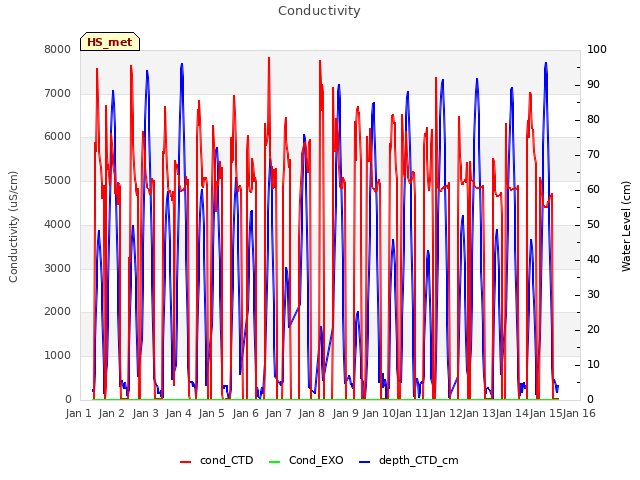Click the Jan 5 date label
Screen dimensions: 640x480
[211, 413]
